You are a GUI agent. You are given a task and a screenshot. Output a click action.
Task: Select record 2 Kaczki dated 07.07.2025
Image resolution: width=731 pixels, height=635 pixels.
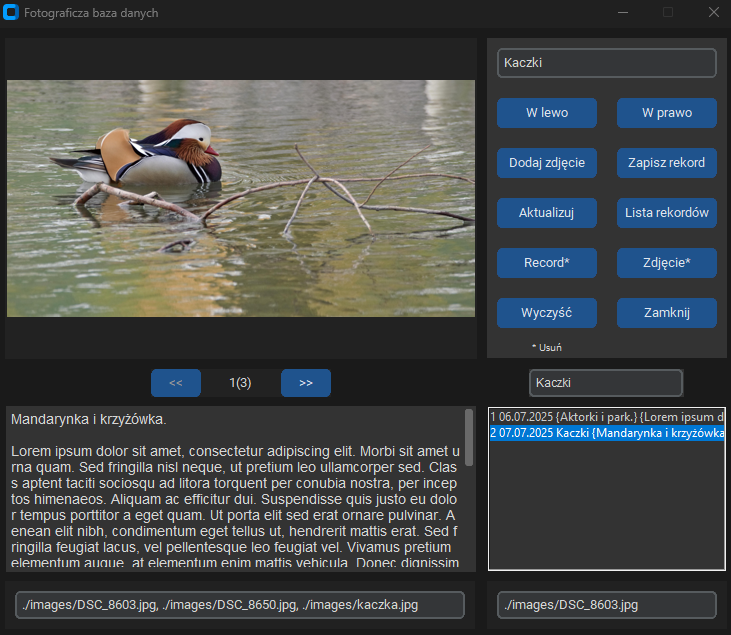coord(607,433)
